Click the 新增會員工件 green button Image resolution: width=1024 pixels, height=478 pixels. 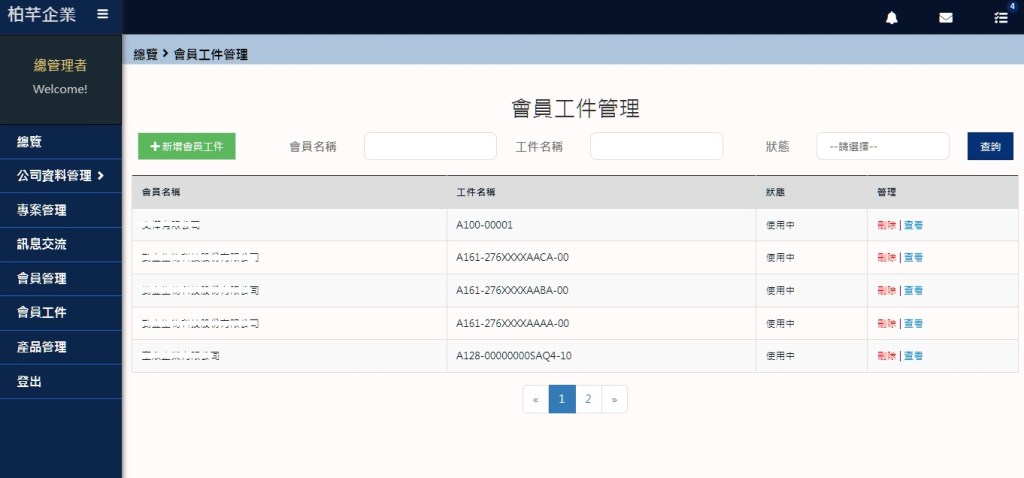(187, 146)
